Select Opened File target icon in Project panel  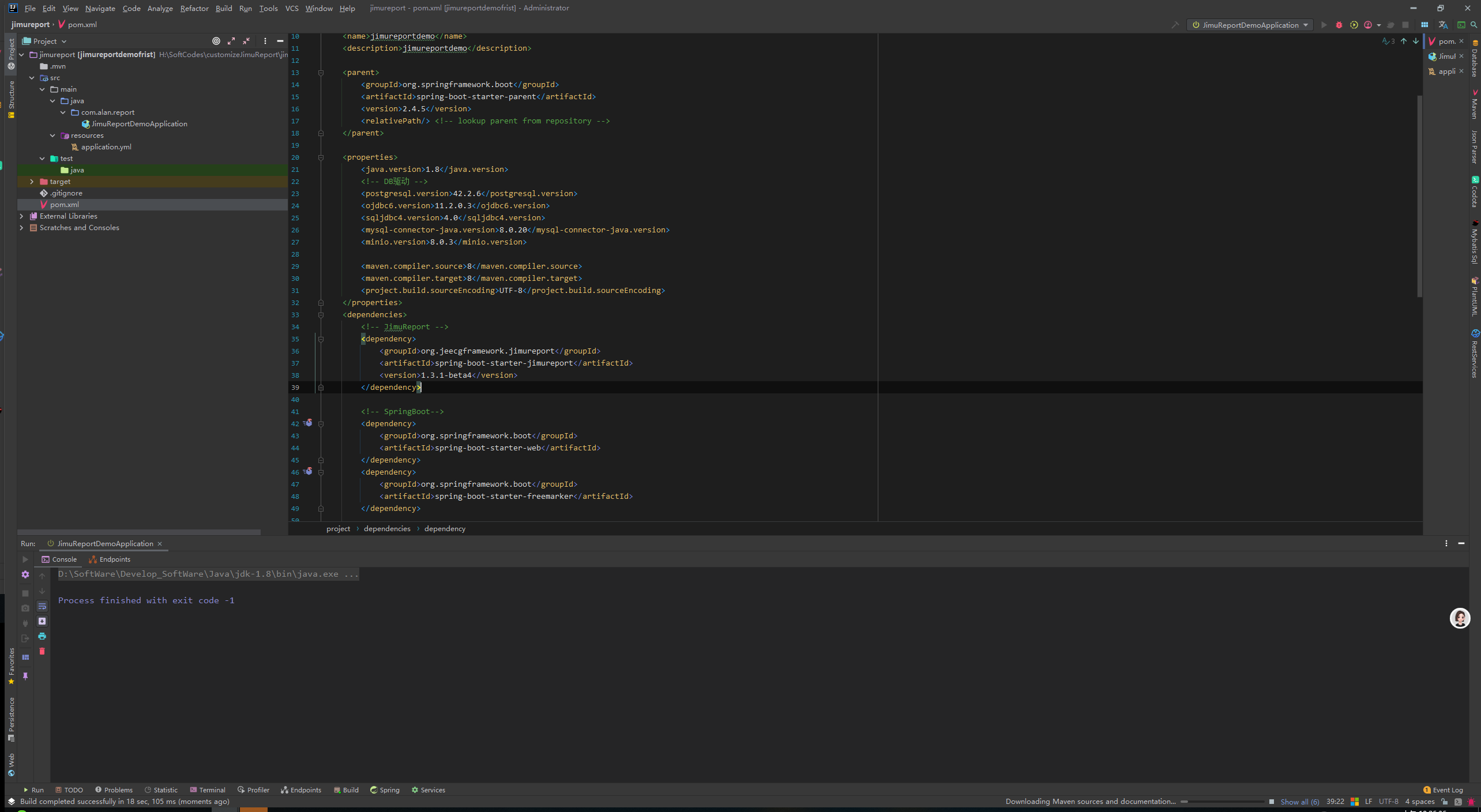216,41
